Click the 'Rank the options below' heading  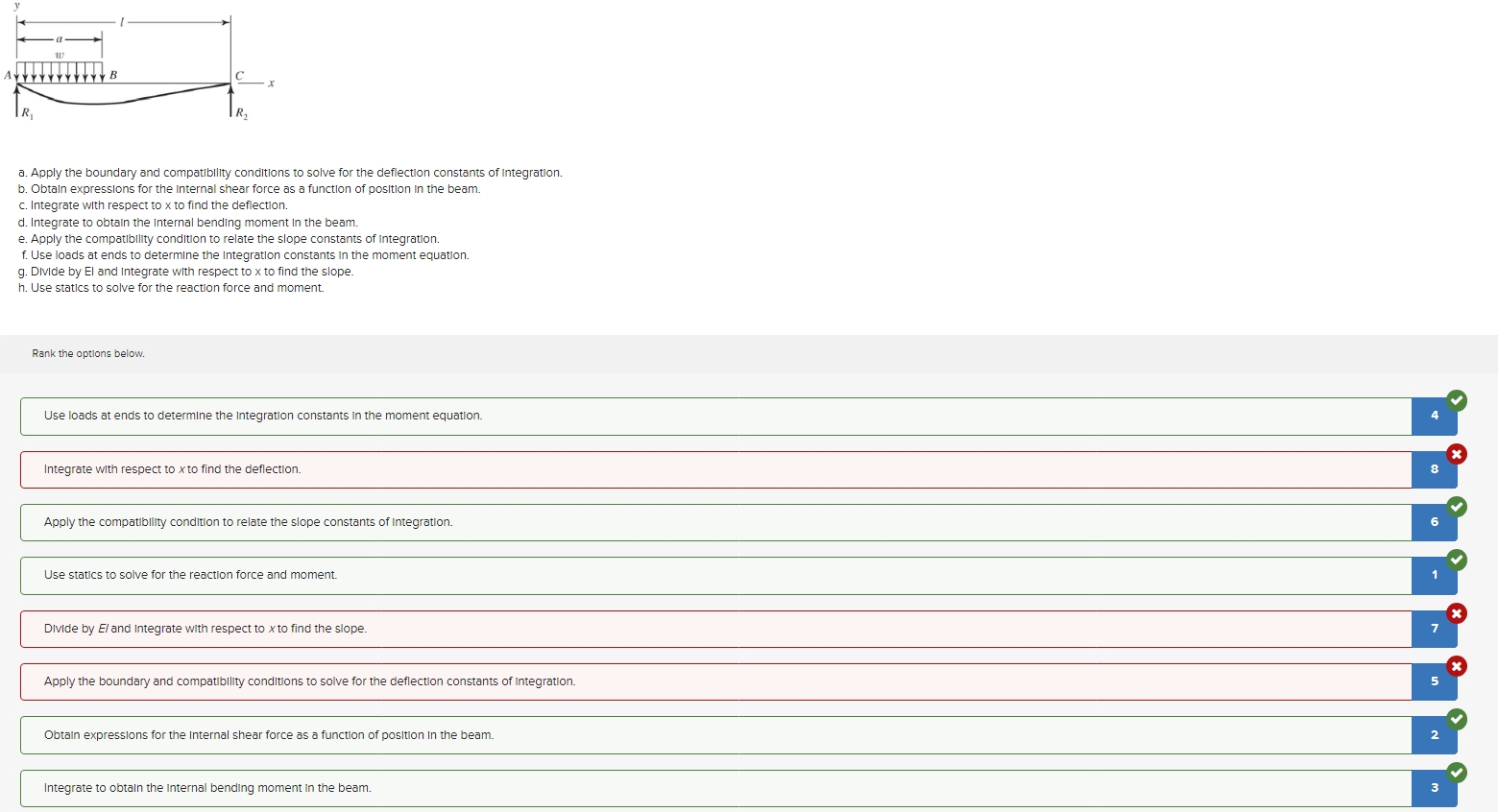[x=88, y=353]
